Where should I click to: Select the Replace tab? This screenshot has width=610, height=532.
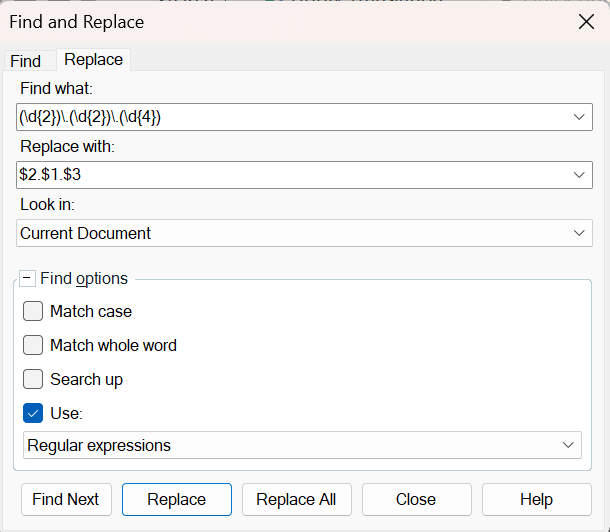coord(93,60)
